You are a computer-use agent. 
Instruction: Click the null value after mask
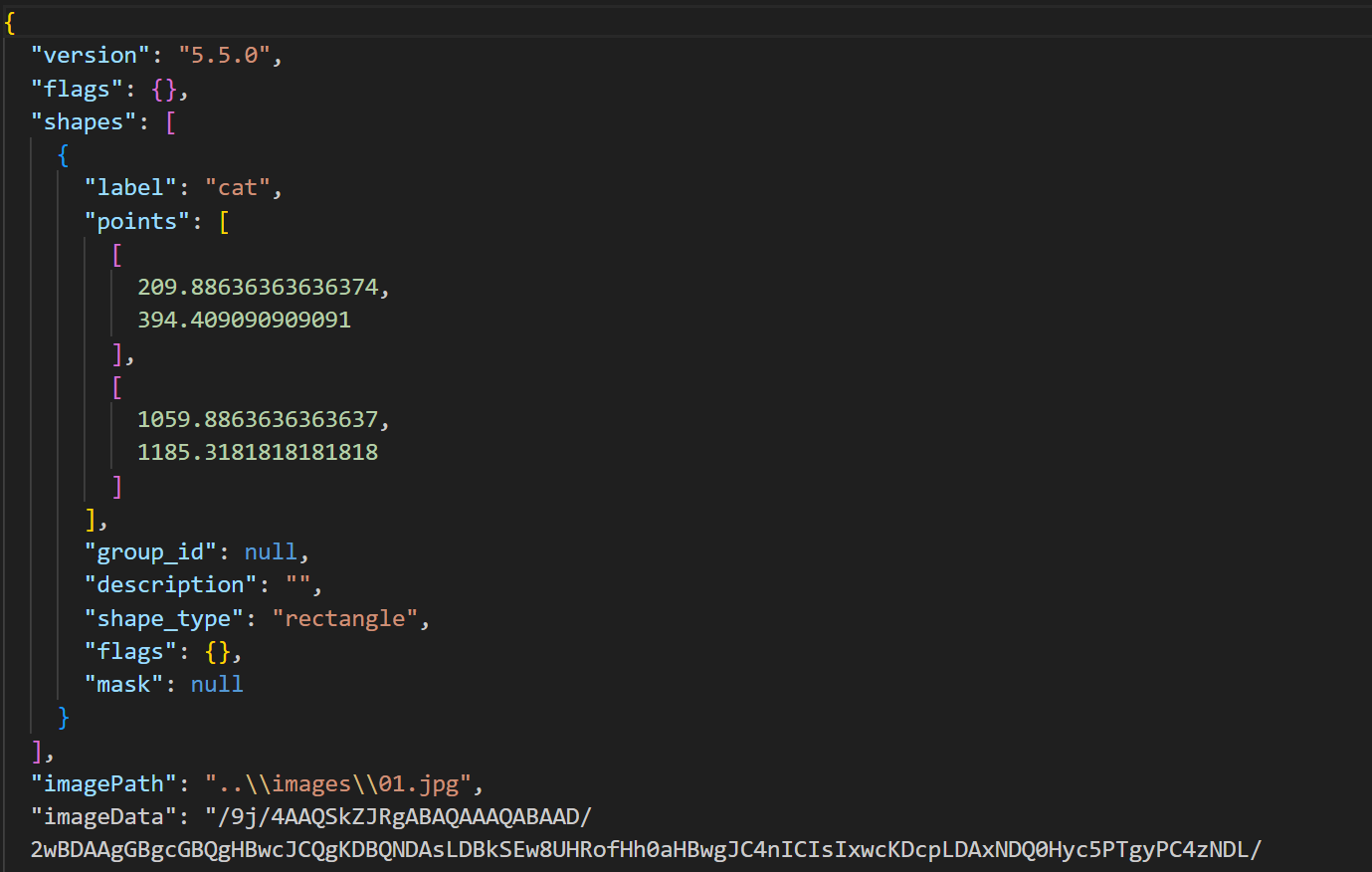[217, 685]
